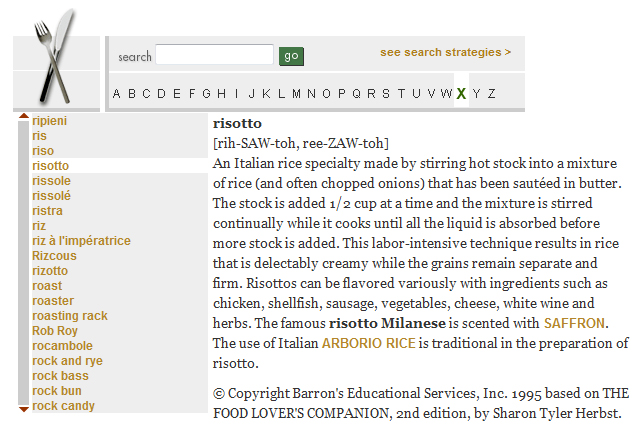The image size is (642, 430).
Task: Choose letter M in the alphabet index
Action: 296,94
